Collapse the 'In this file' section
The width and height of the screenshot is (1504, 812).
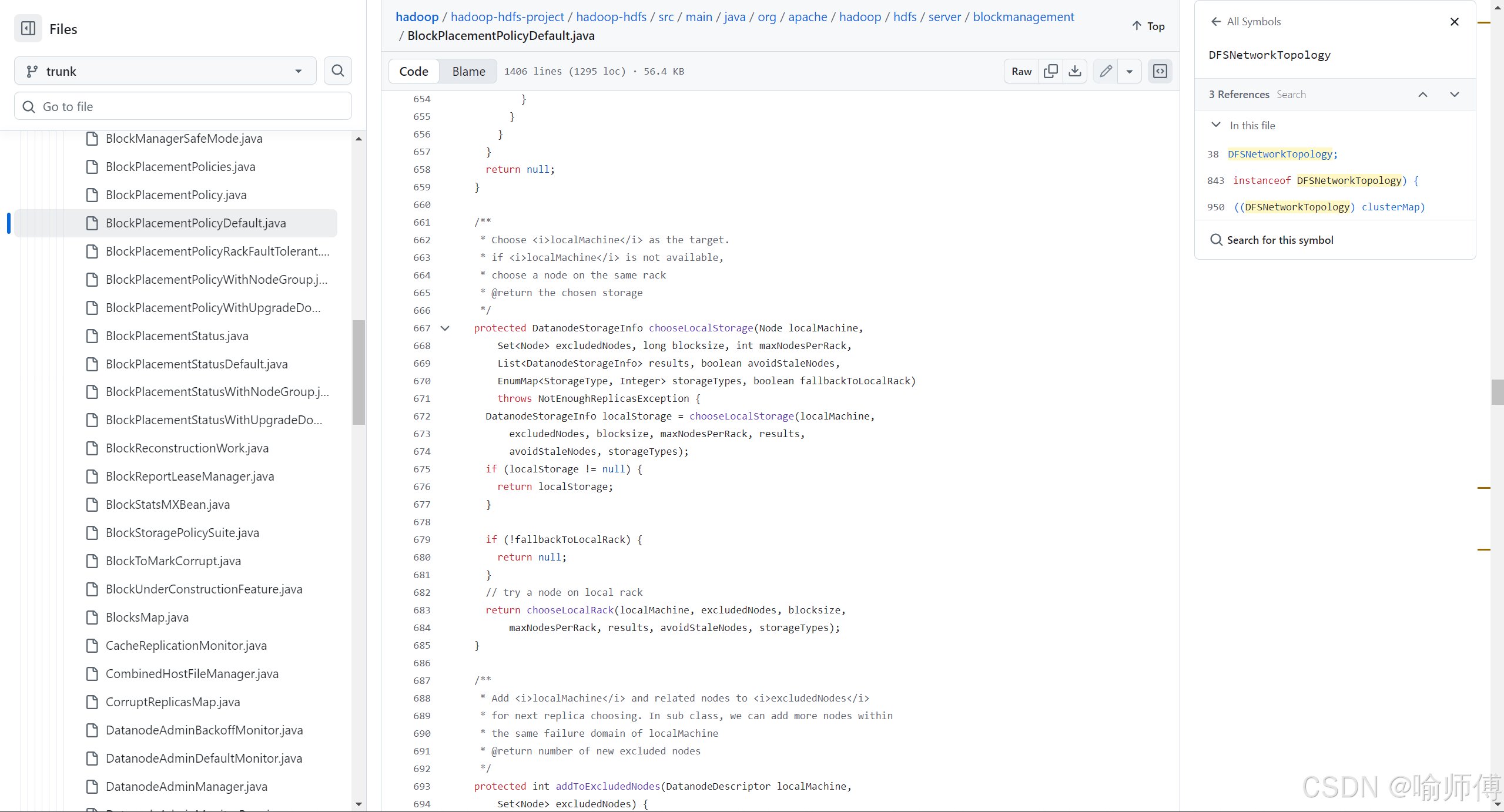[x=1216, y=125]
